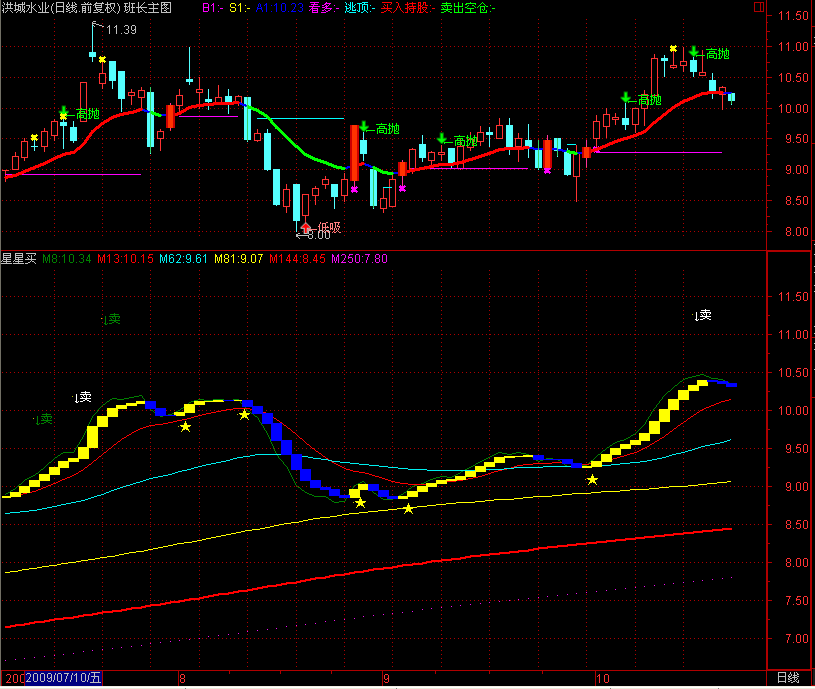Click the green M8:10.34 moving average label
The width and height of the screenshot is (815, 689).
click(x=67, y=258)
